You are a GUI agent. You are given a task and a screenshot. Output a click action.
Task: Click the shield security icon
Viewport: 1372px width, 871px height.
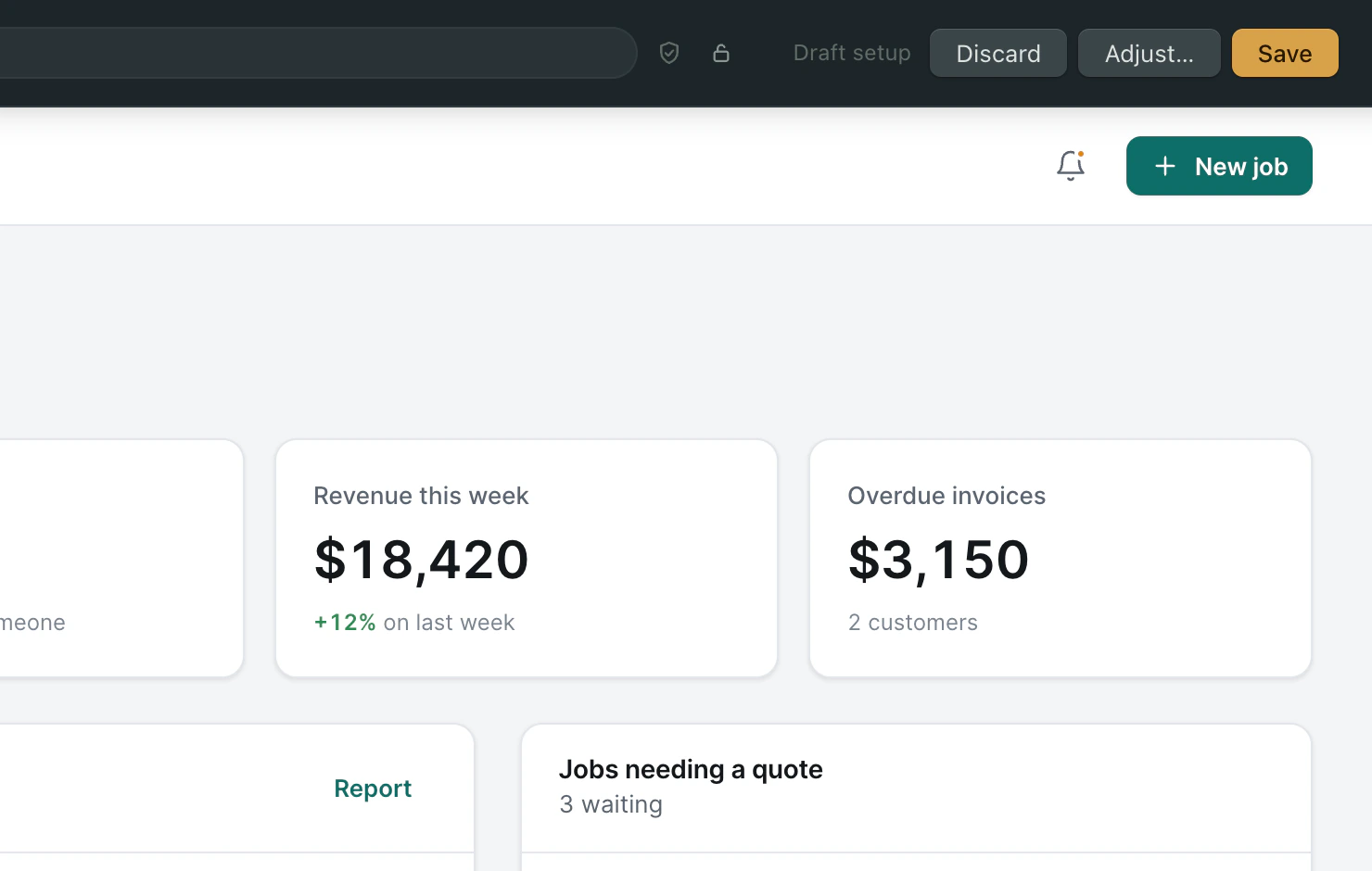pos(669,53)
